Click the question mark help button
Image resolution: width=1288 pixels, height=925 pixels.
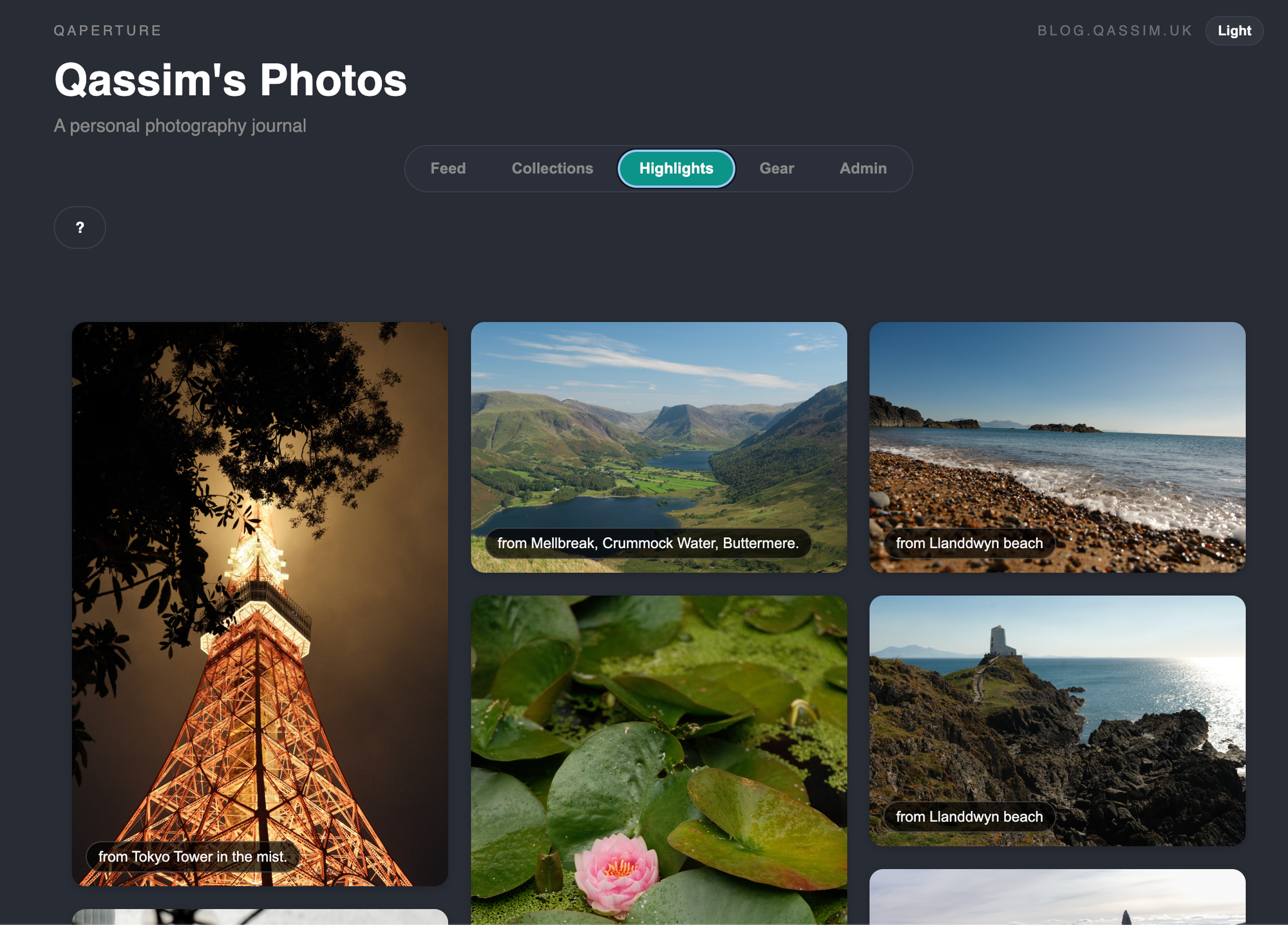coord(80,227)
